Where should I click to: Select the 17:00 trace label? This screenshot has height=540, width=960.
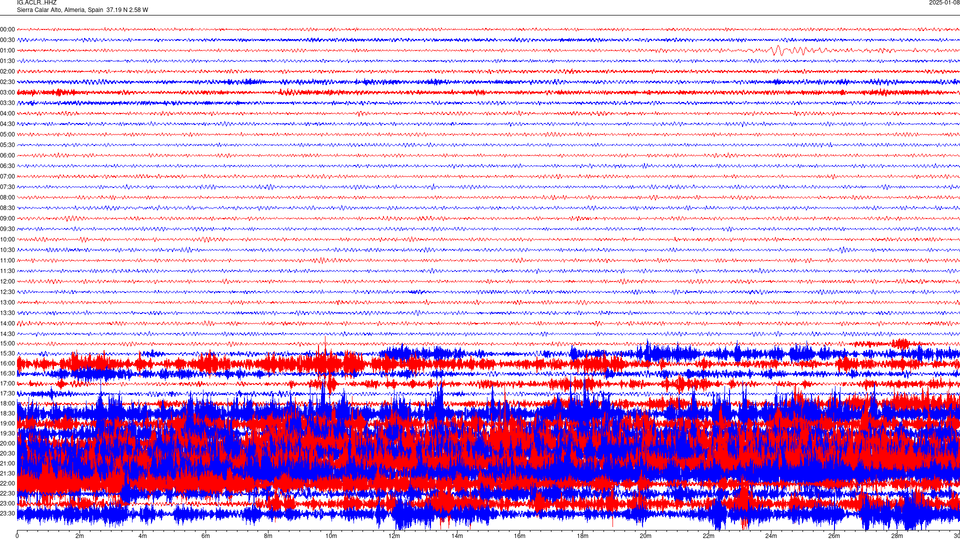pos(7,384)
